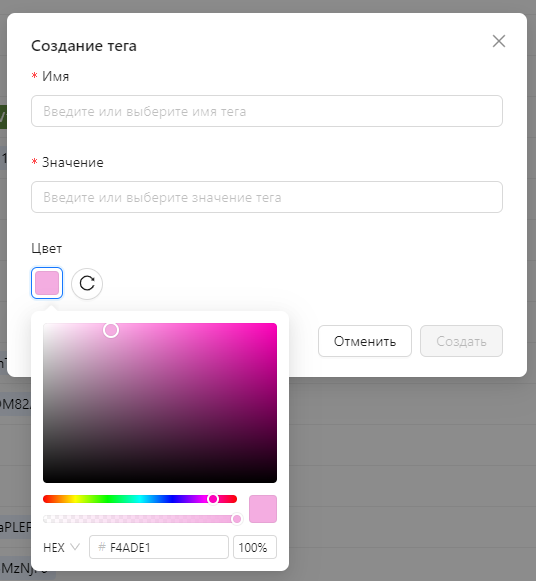Click the opacity slider's handle at right end
Screen dimensions: 536x581
[x=237, y=519]
